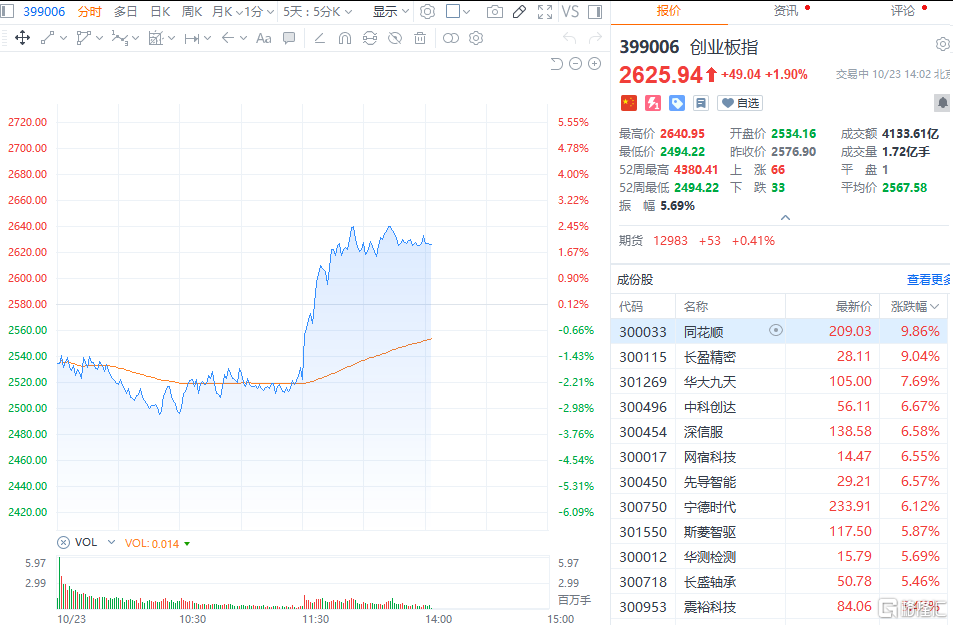Open the quote panel settings gear
Image resolution: width=953 pixels, height=625 pixels.
[943, 44]
